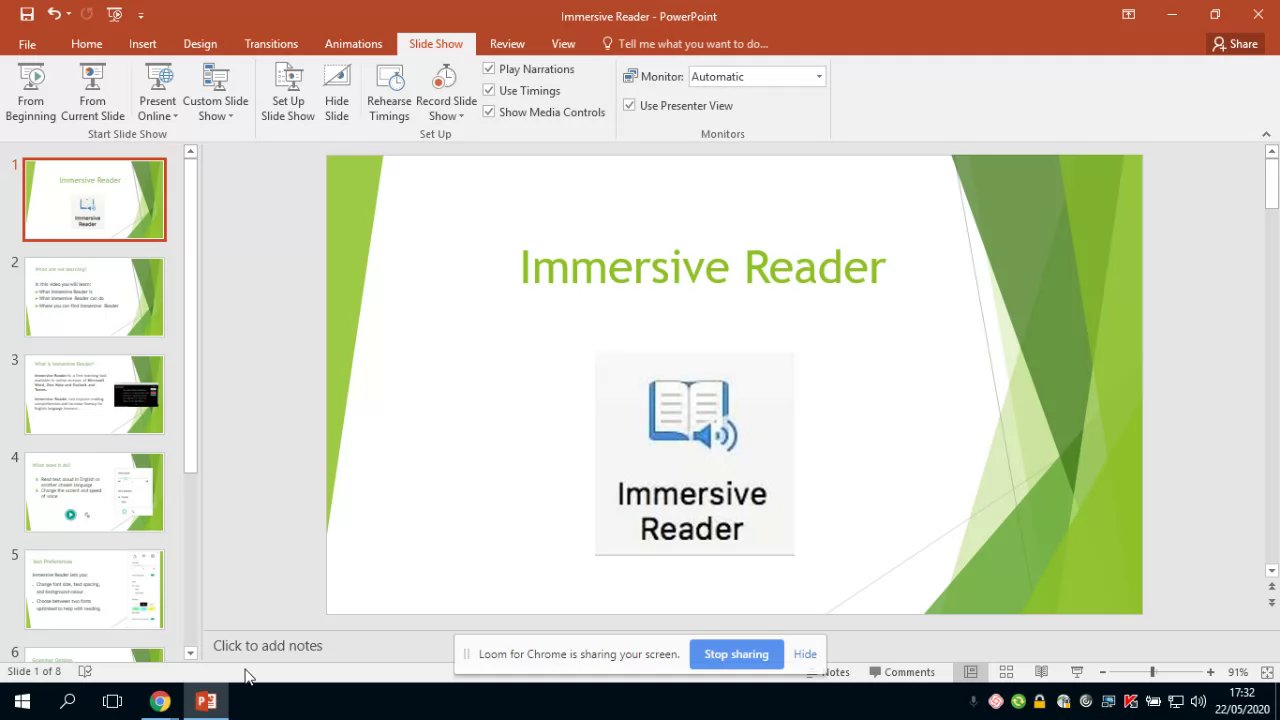Screen dimensions: 1280x720
Task: Switch to Slide Sorter view
Action: 1006,672
